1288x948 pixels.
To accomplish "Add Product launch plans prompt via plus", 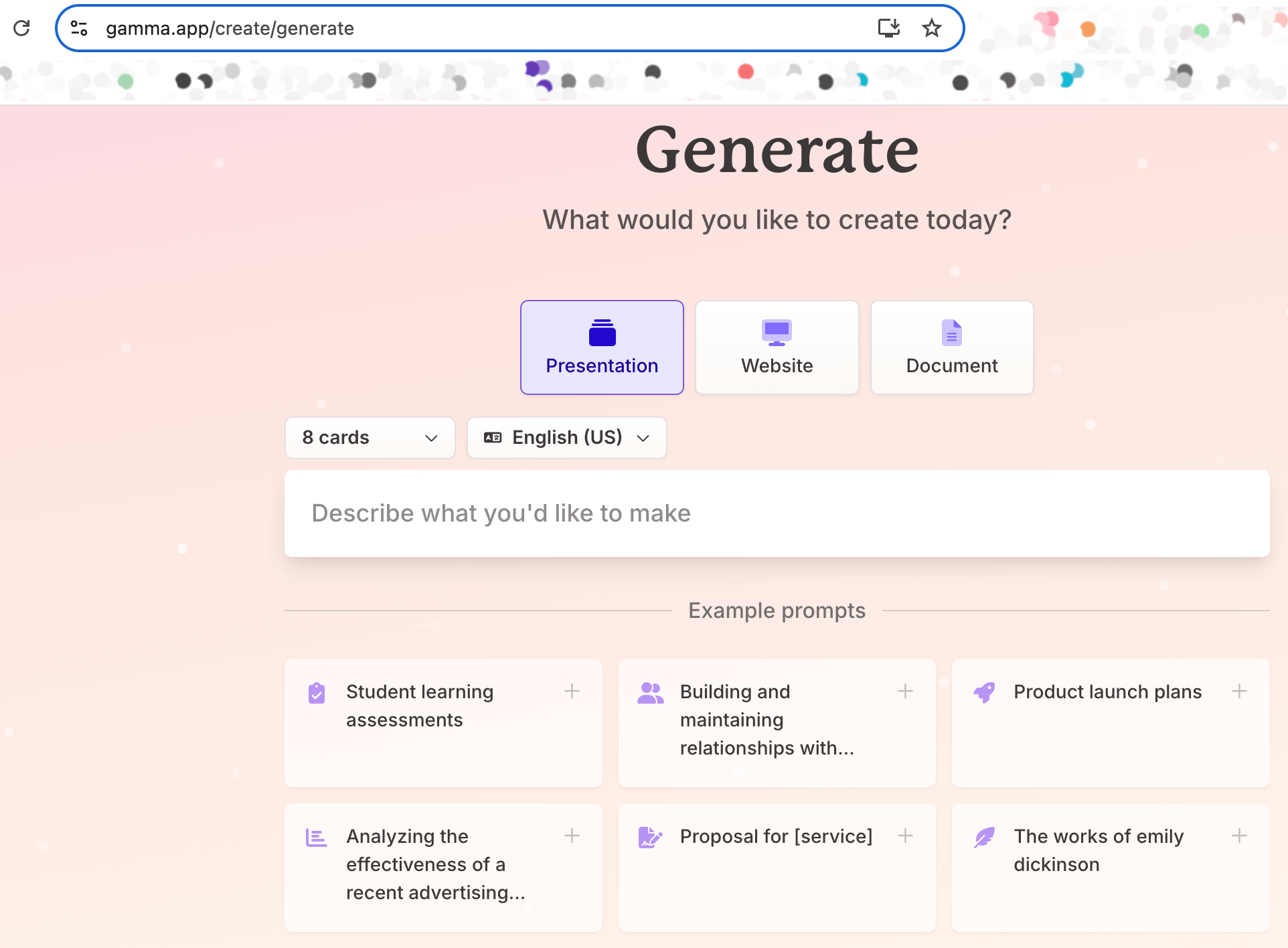I will click(x=1239, y=691).
